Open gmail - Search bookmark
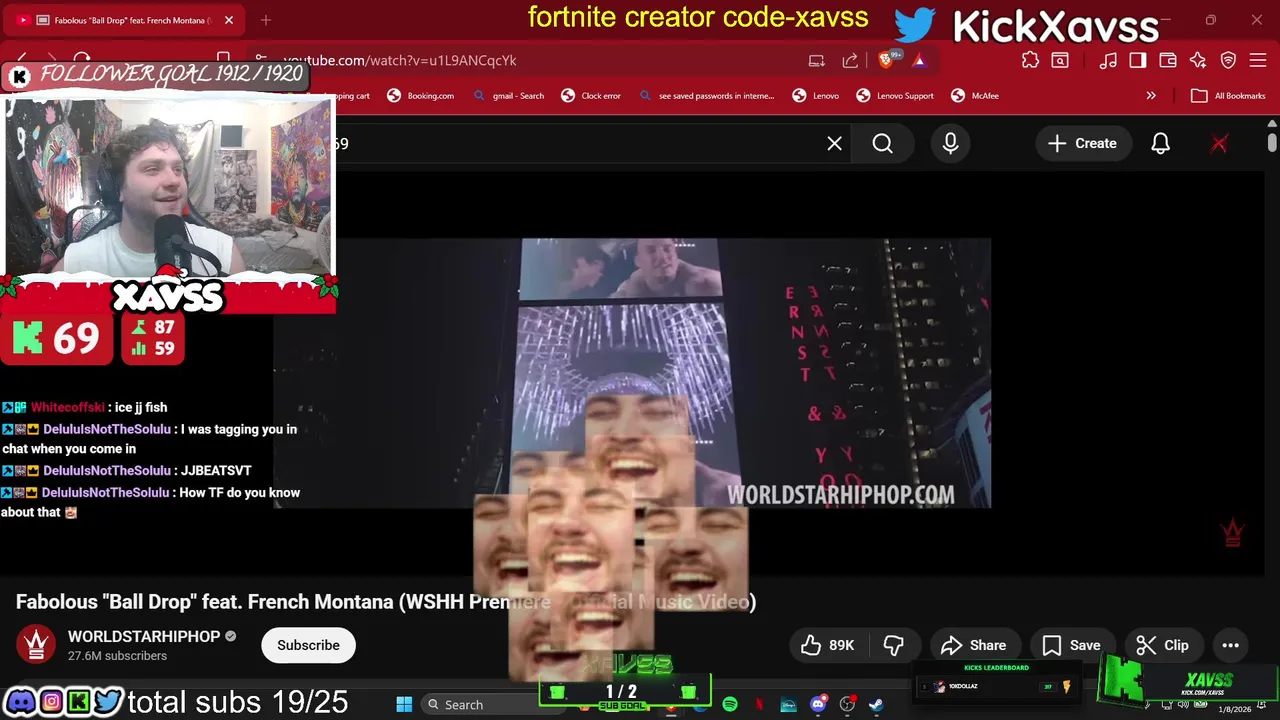The image size is (1280, 720). pyautogui.click(x=509, y=96)
